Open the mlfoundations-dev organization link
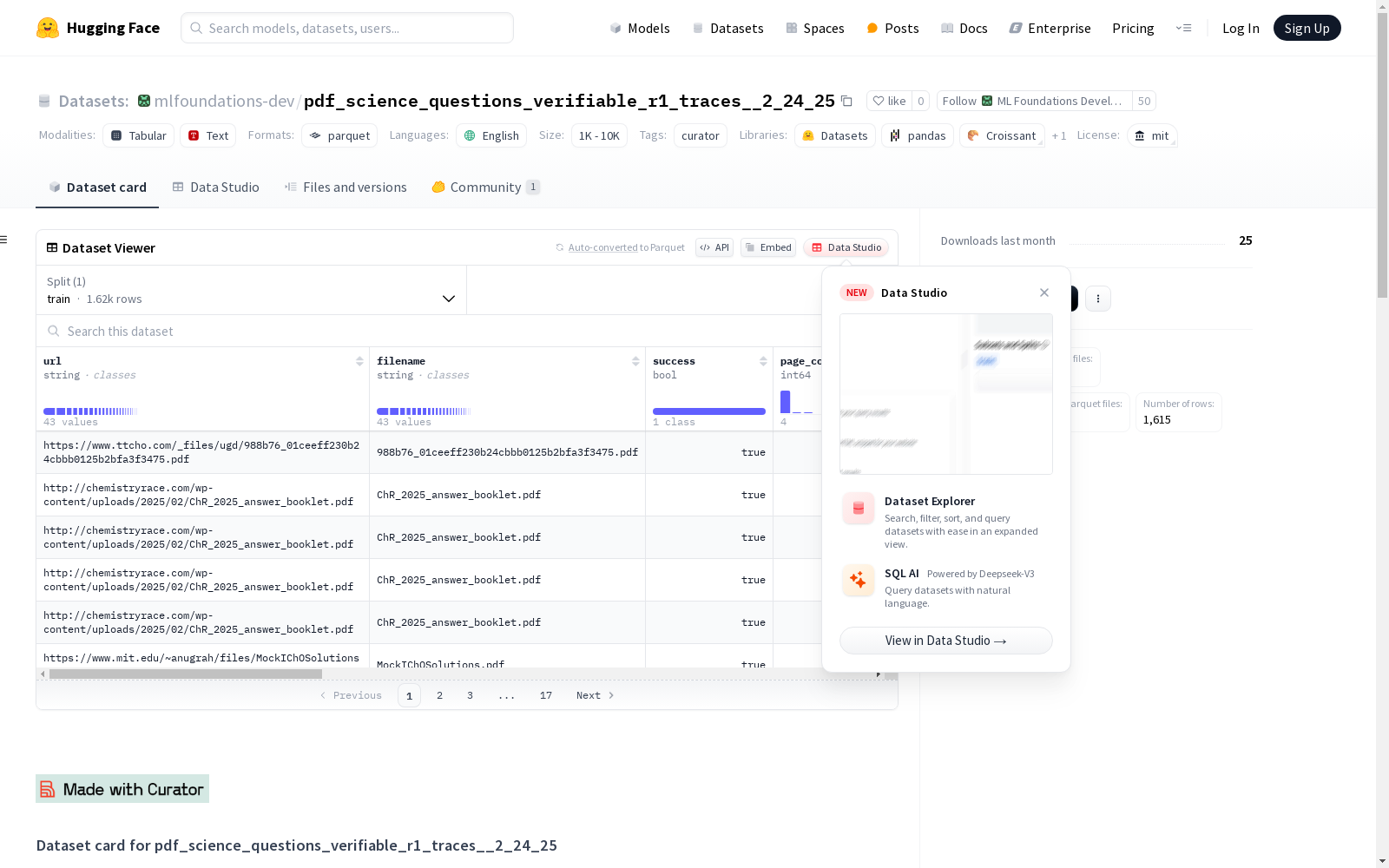This screenshot has height=868, width=1389. 224,101
